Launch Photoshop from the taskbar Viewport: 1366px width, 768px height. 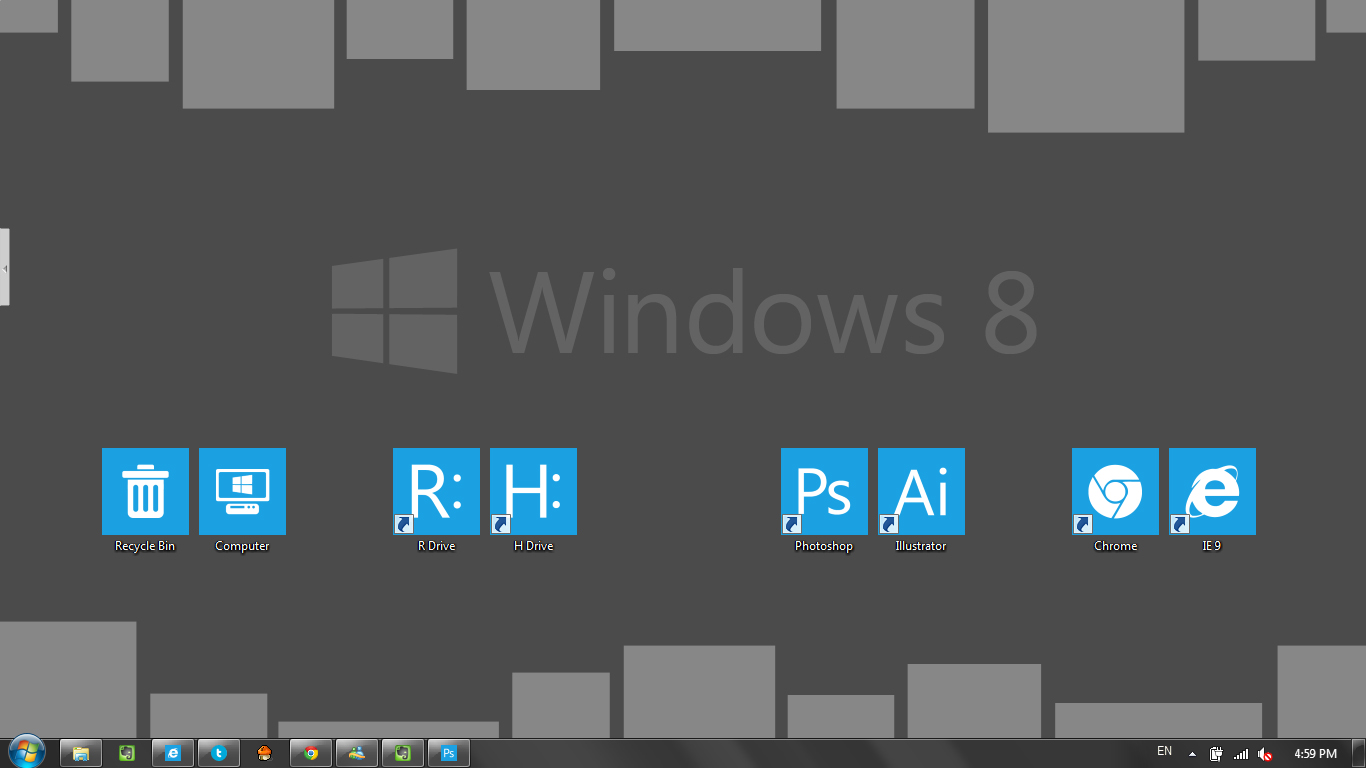[448, 752]
